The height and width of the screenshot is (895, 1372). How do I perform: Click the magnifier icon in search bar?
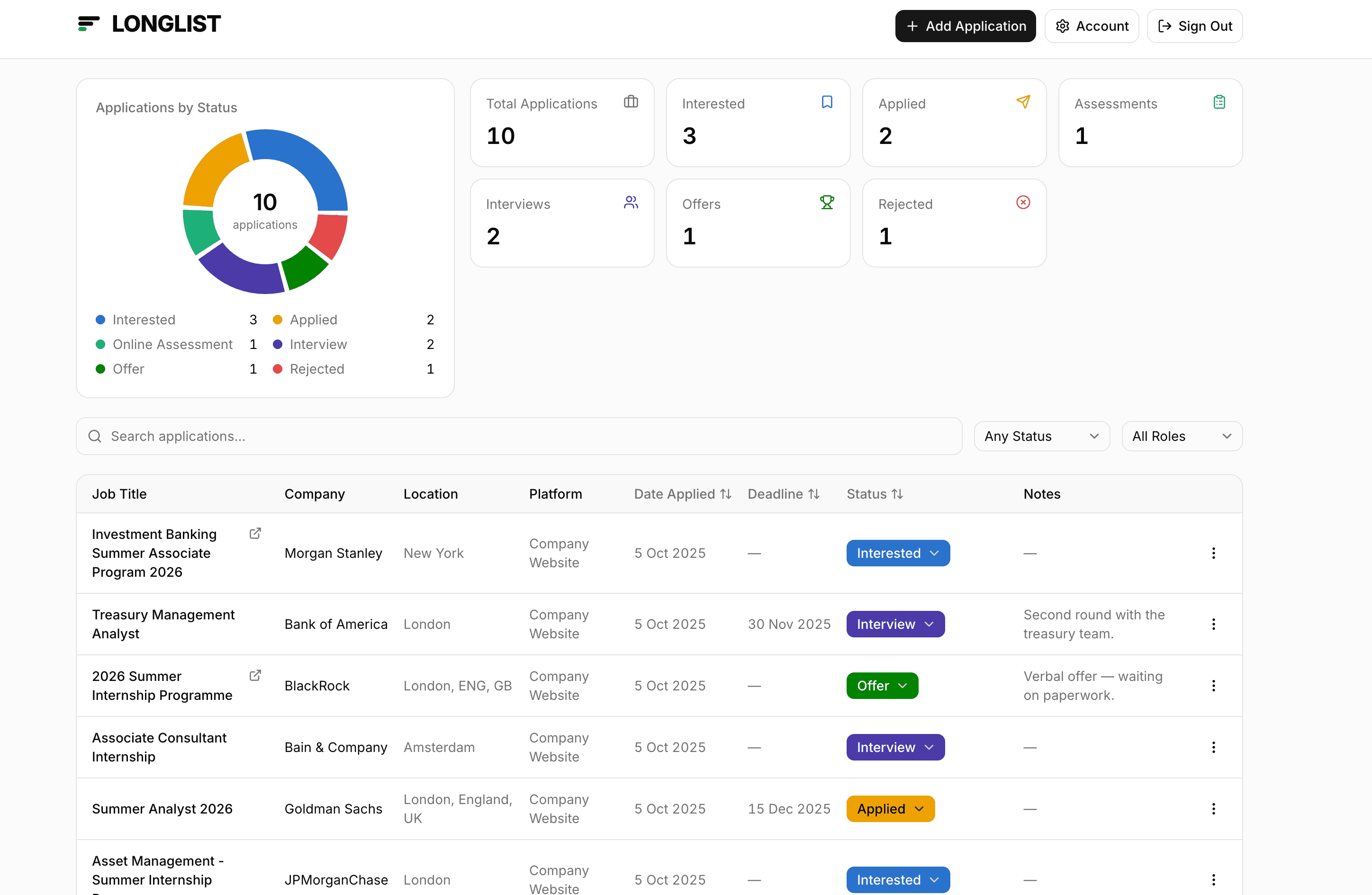(95, 436)
